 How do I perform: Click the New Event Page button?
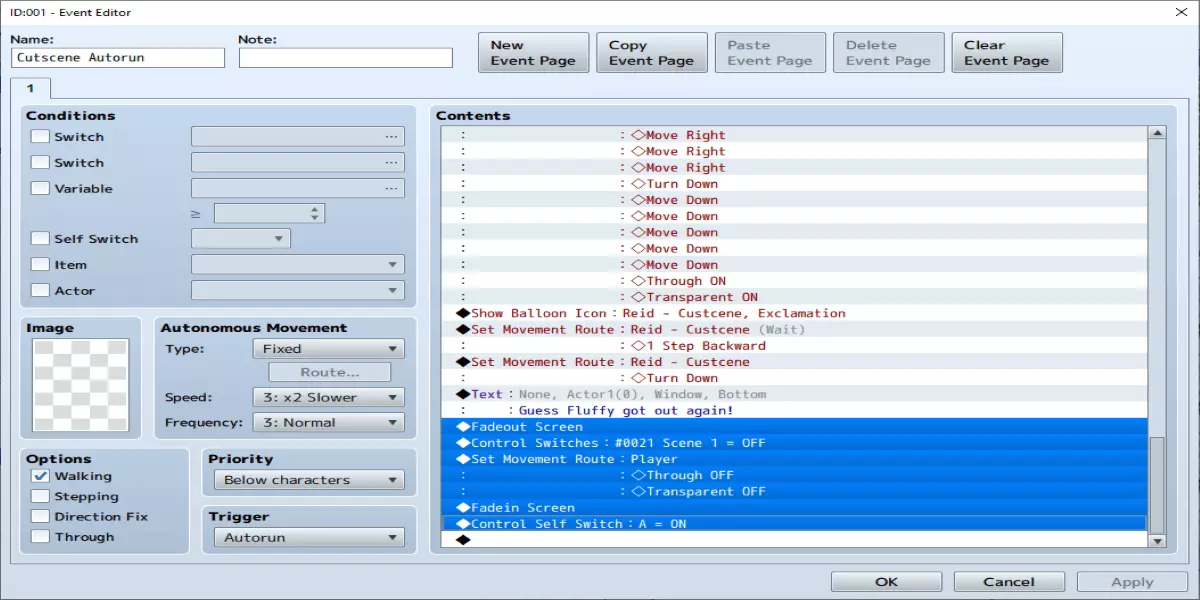[532, 53]
